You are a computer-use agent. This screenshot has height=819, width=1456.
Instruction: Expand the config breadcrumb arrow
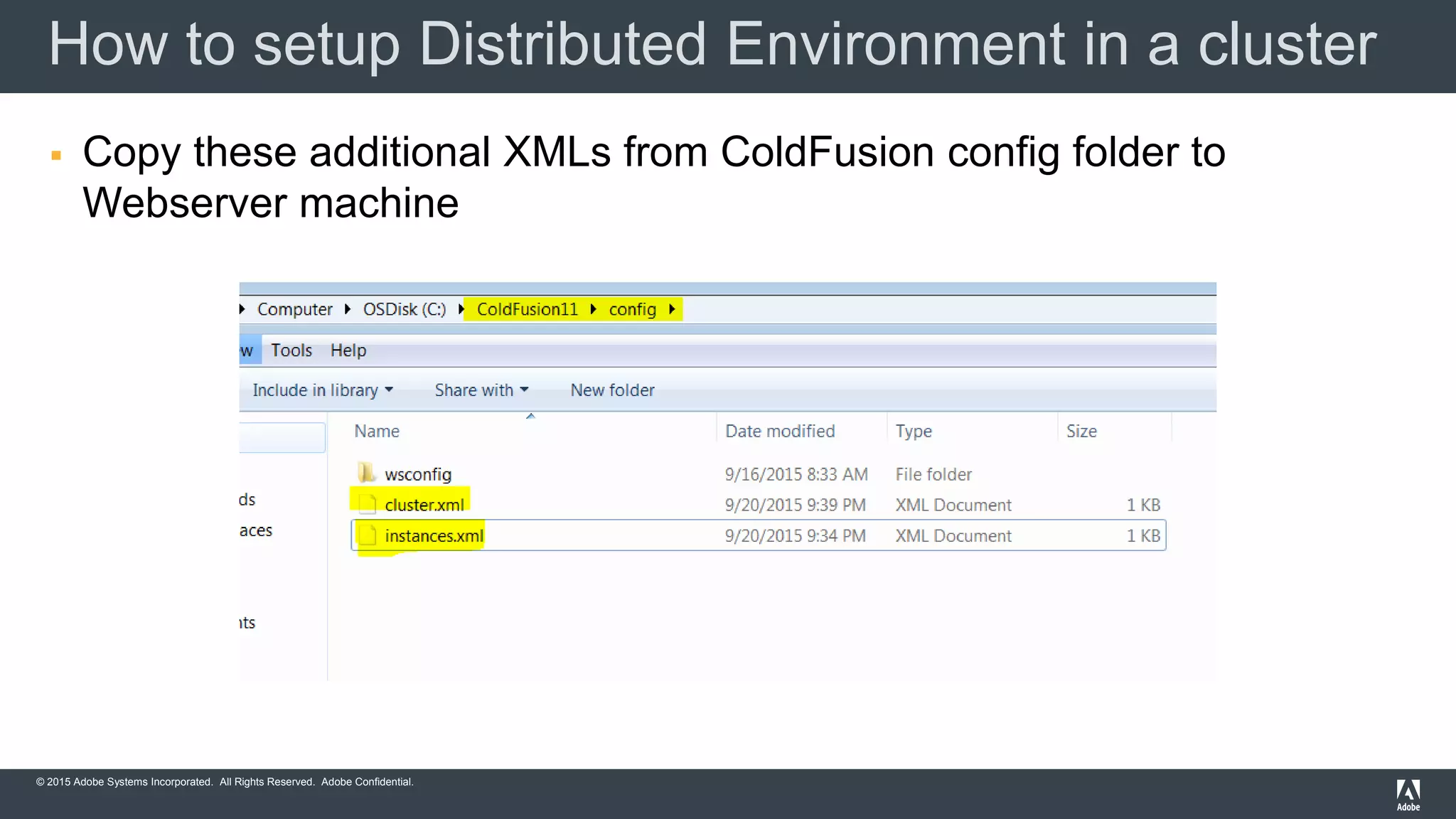point(671,309)
